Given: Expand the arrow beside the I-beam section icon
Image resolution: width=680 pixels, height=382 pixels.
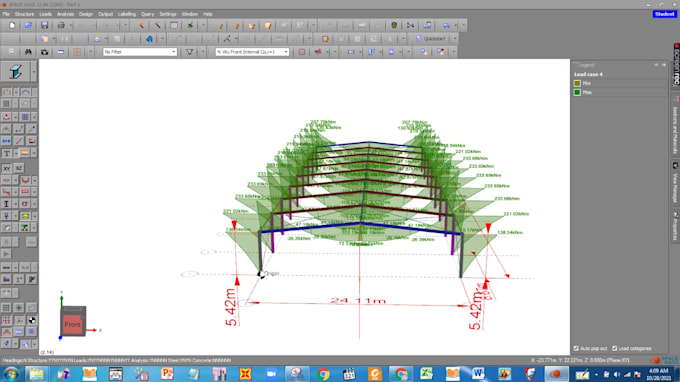Looking at the screenshot, I should [x=34, y=72].
